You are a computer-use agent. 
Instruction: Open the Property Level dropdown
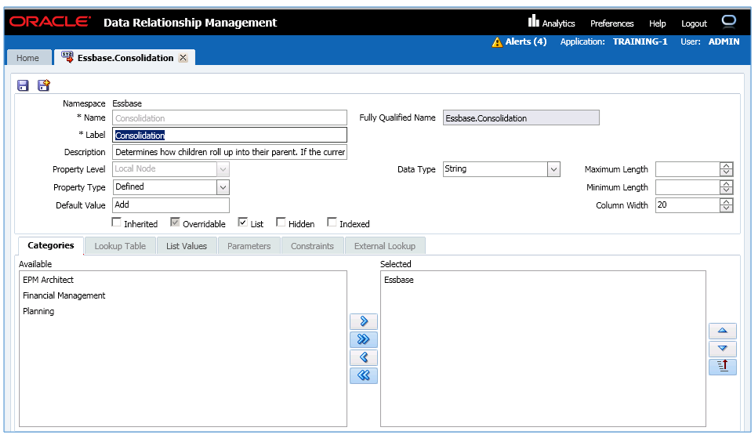point(222,169)
